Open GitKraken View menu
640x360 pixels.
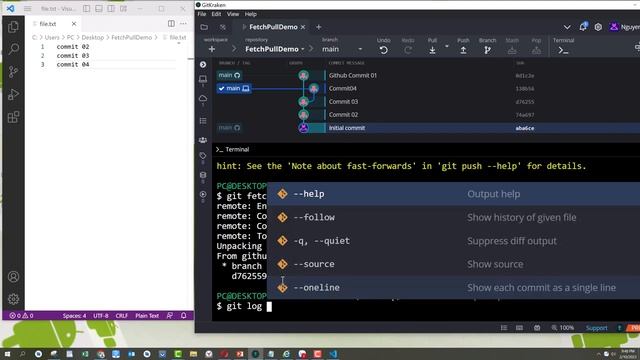click(233, 14)
